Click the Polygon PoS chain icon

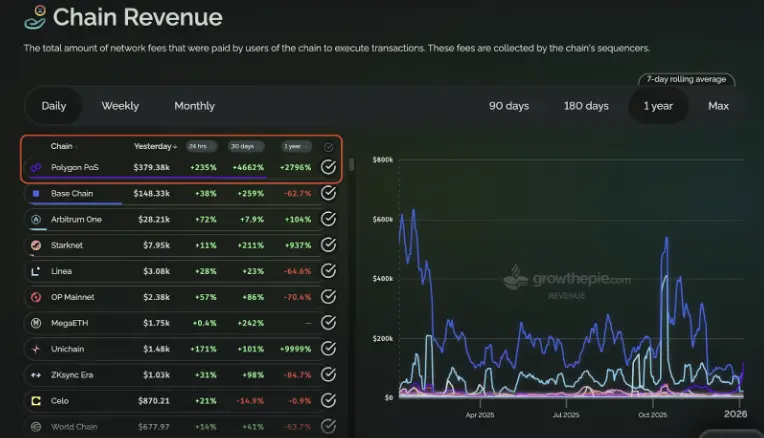pyautogui.click(x=36, y=167)
